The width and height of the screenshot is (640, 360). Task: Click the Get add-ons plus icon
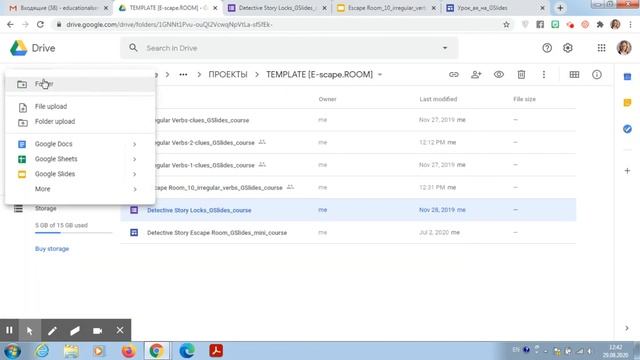click(627, 171)
